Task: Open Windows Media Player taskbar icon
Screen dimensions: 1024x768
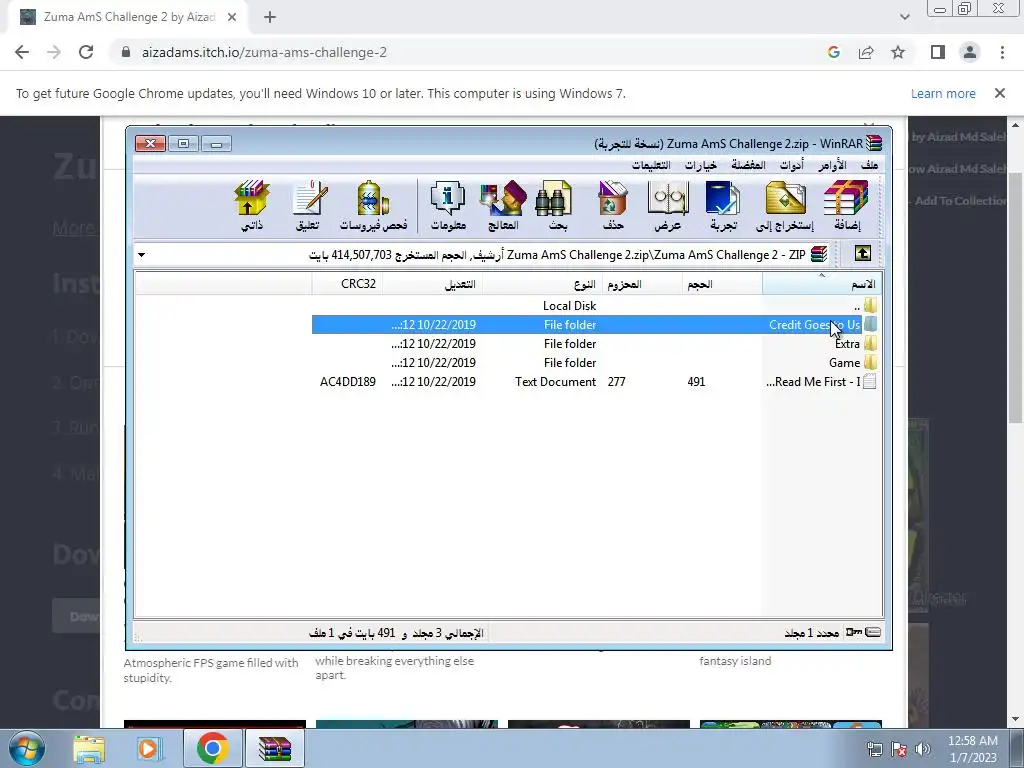Action: (149, 748)
